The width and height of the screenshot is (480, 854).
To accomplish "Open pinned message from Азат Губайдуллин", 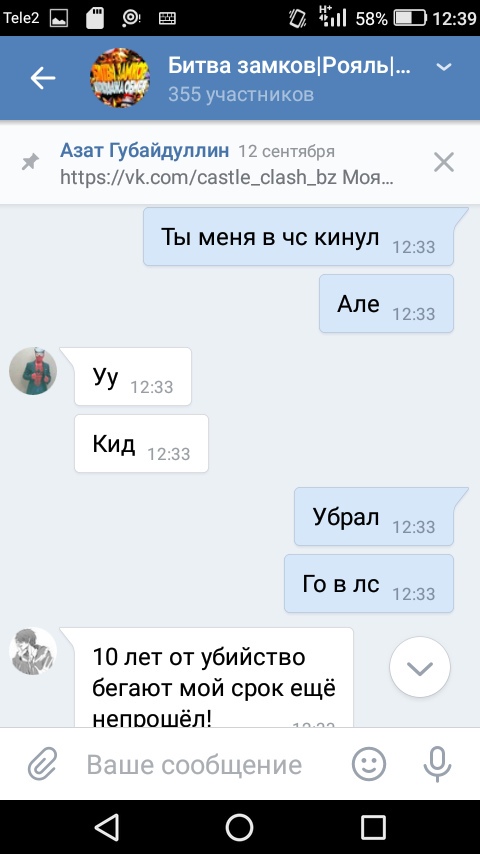I will point(227,163).
